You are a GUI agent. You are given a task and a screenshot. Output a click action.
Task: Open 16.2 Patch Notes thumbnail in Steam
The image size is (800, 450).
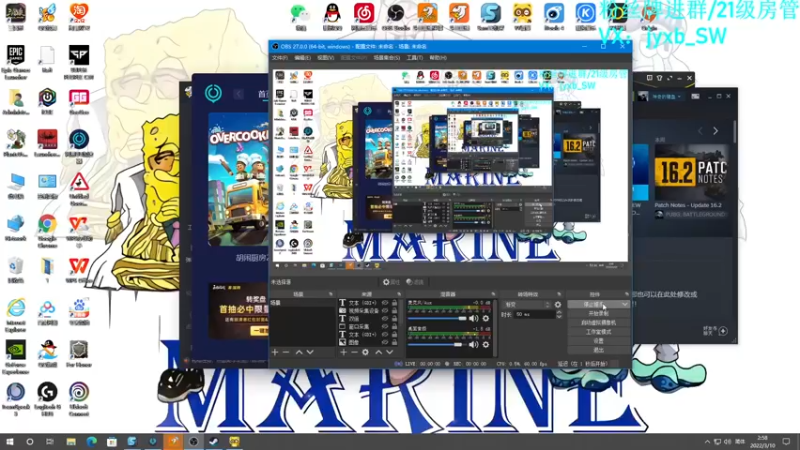pyautogui.click(x=691, y=172)
